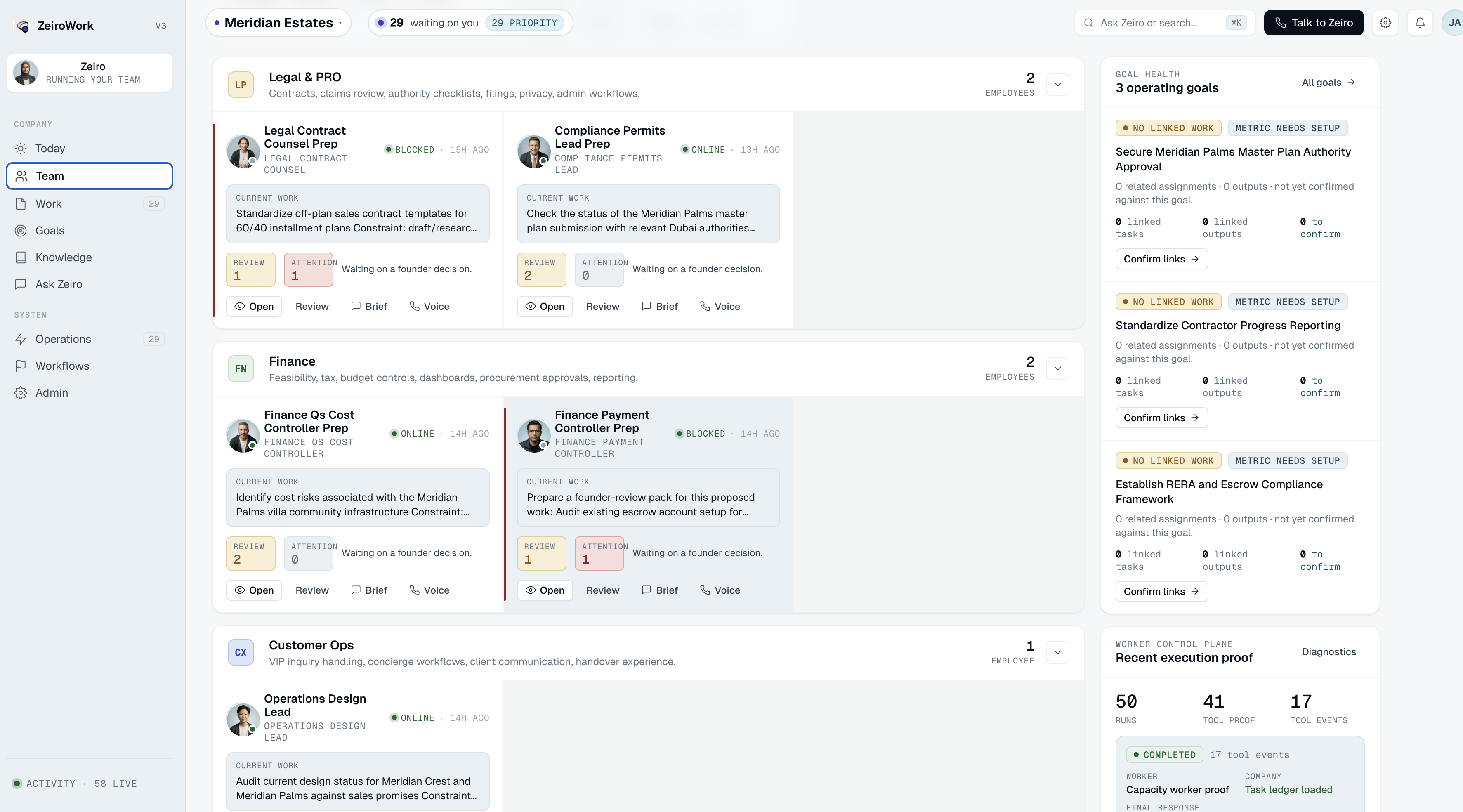Click Review for Compliance Permits Lead Prep
This screenshot has height=812, width=1463.
603,306
